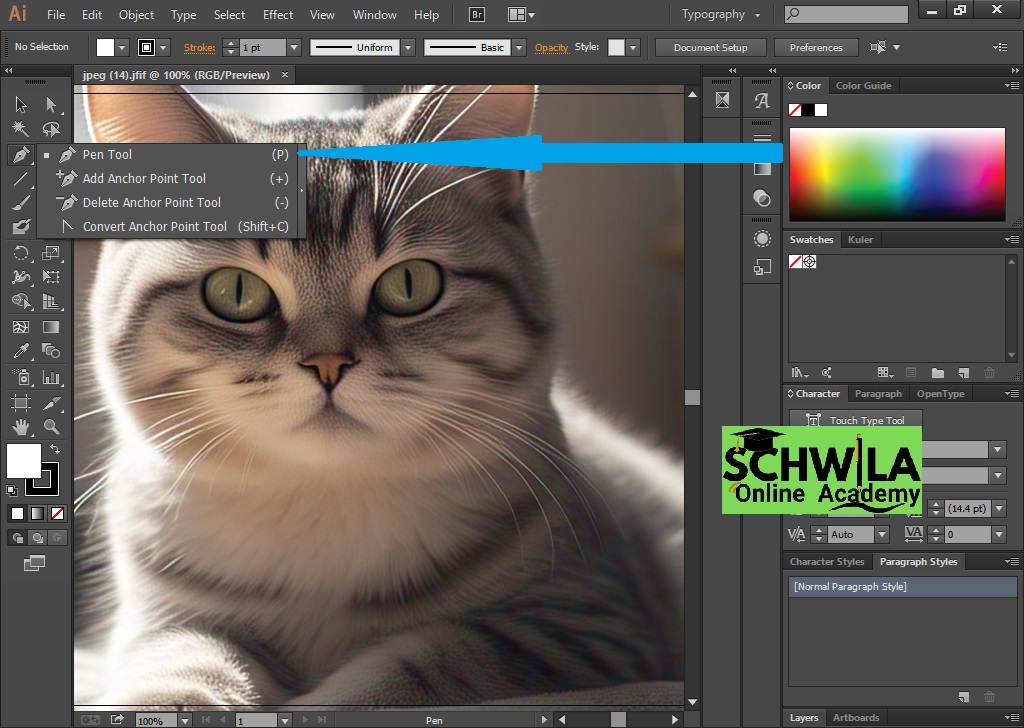Click the large white Fill swatch in toolbox
1024x728 pixels.
coord(24,460)
